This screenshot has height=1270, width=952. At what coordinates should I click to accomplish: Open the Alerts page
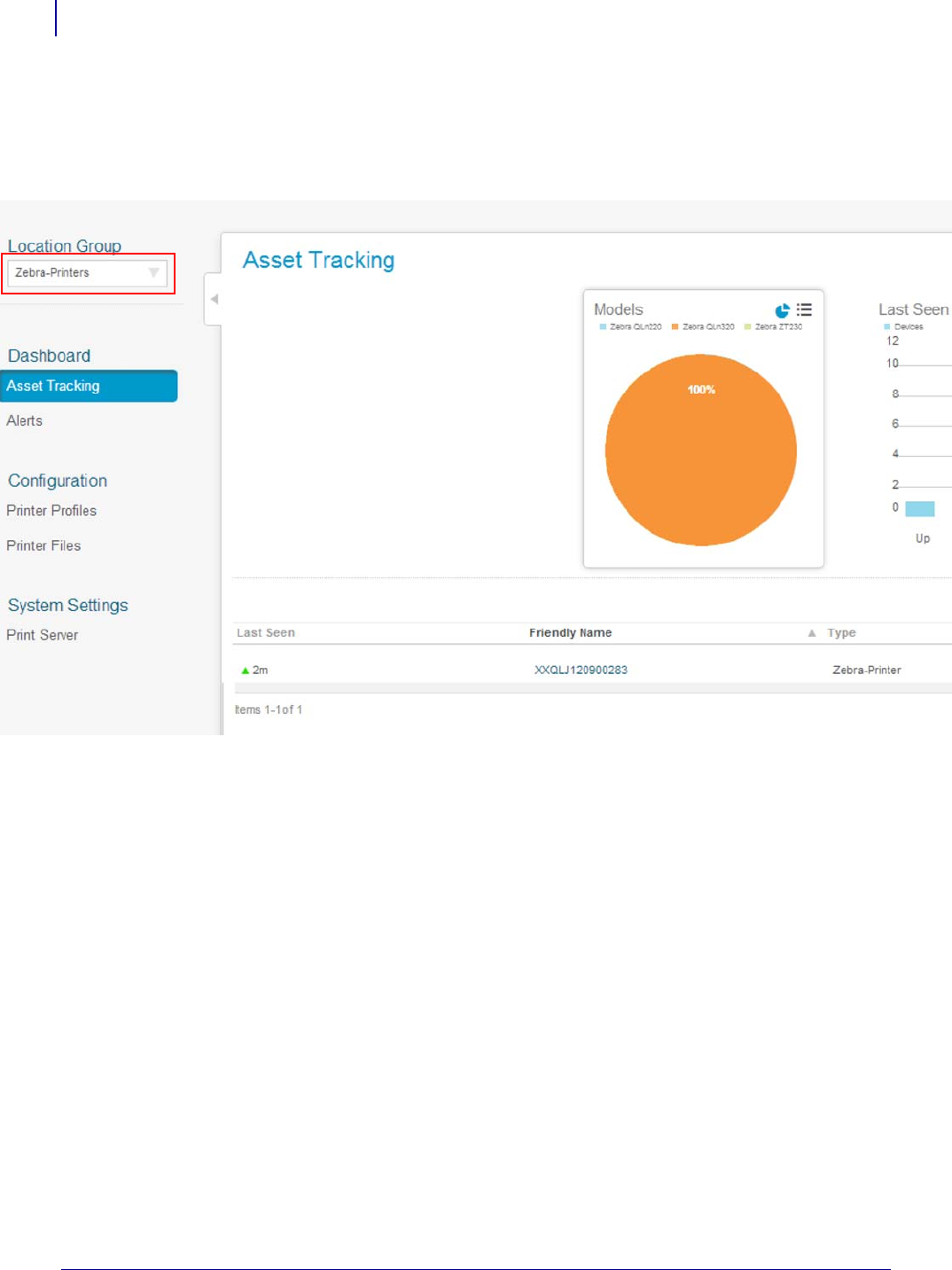click(x=25, y=420)
